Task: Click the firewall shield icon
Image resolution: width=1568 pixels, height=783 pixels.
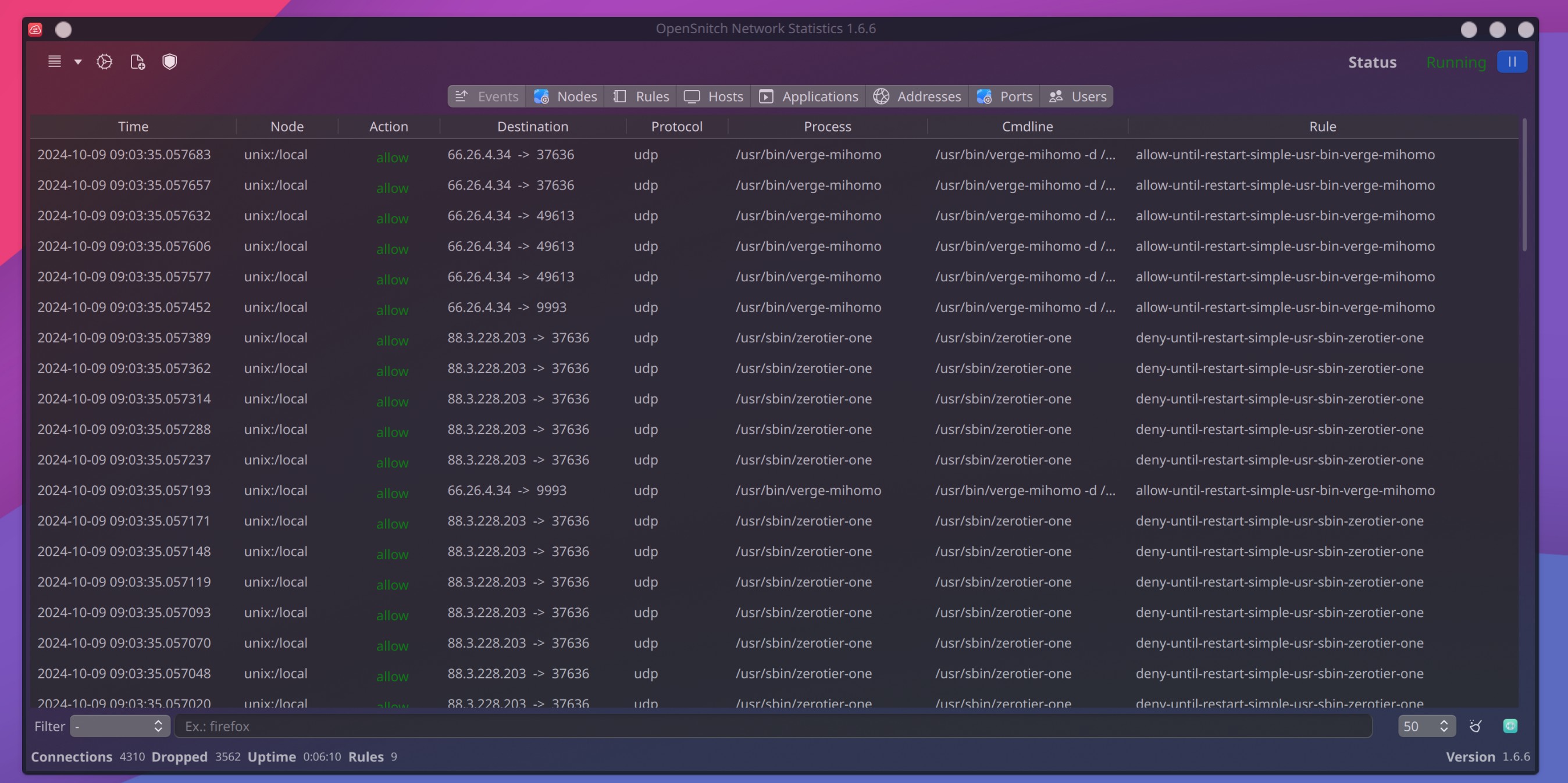Action: [x=170, y=62]
